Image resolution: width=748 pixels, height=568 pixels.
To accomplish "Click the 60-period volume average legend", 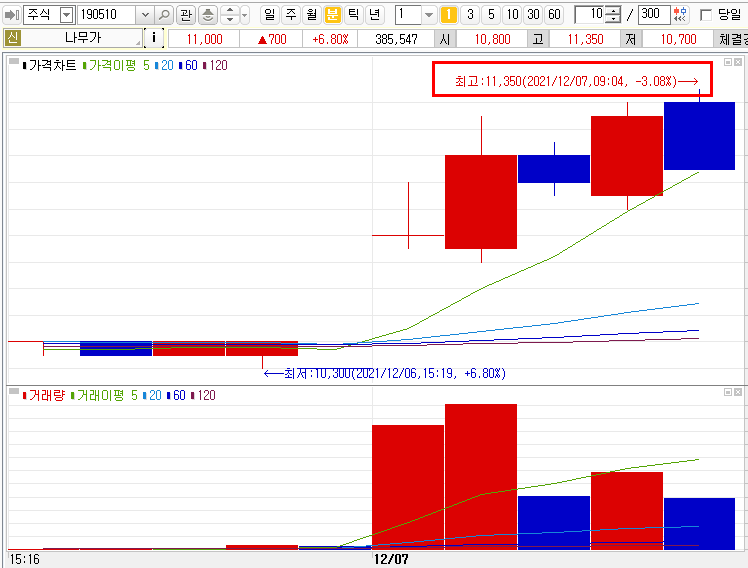I will [176, 395].
